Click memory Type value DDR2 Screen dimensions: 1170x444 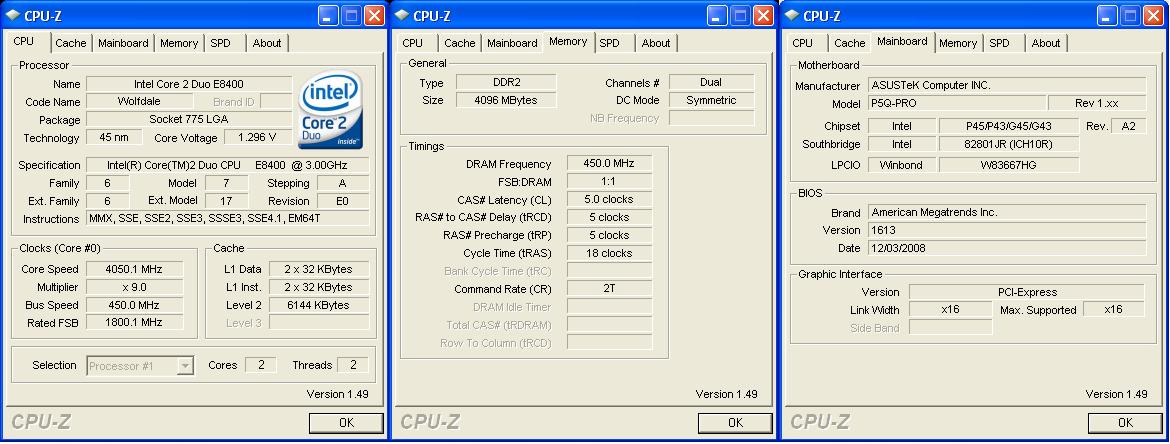point(506,82)
